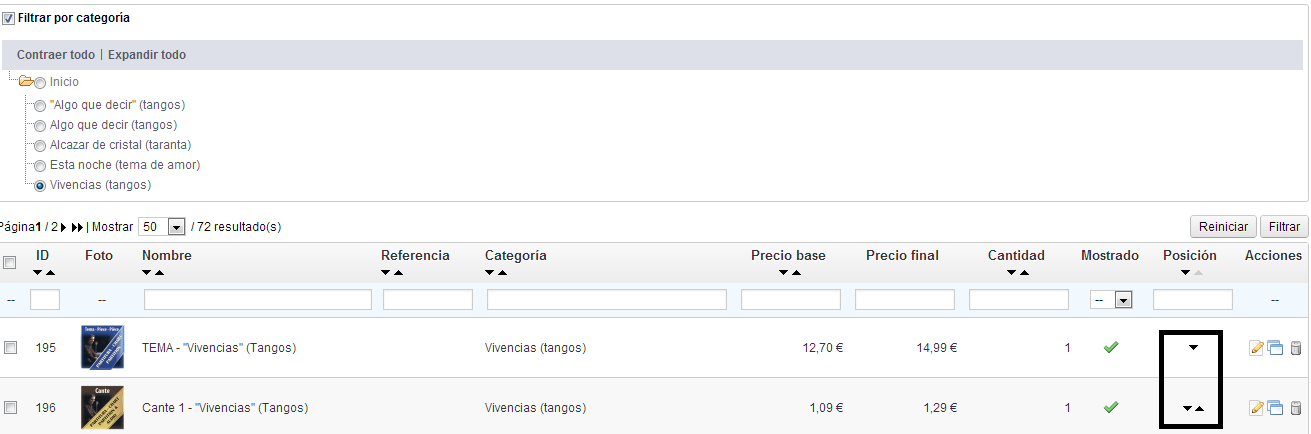Move product 196 up in position
Viewport: 1311px width, 434px height.
1199,408
